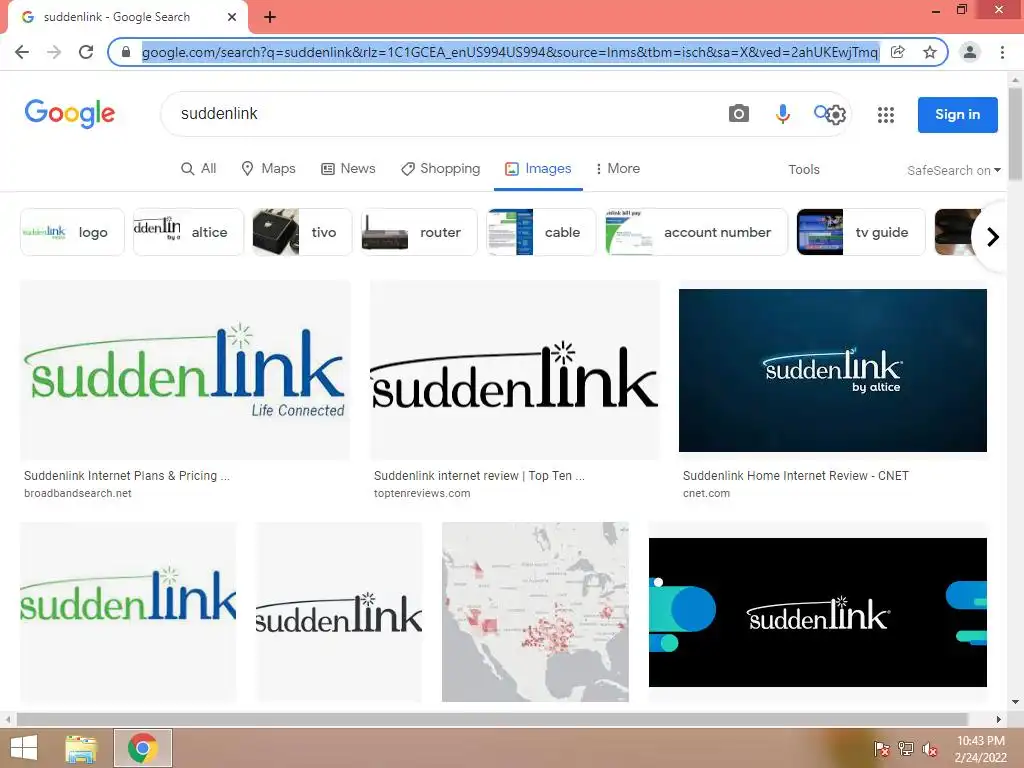The width and height of the screenshot is (1024, 768).
Task: Bookmark this page with the star icon
Action: 930,52
